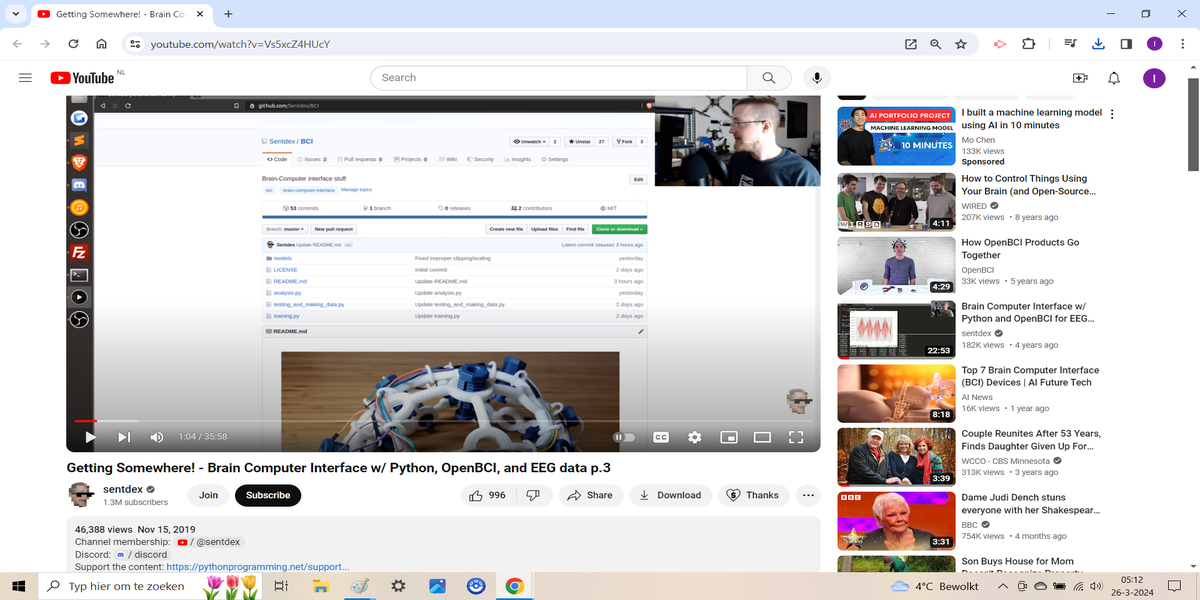Open the sentdex channel name link
The width and height of the screenshot is (1200, 600).
pyautogui.click(x=123, y=490)
